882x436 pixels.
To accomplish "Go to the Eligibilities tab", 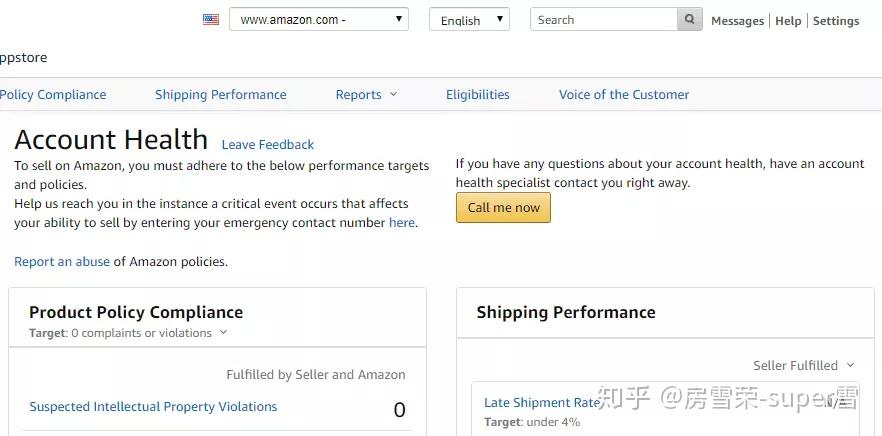I will (x=477, y=95).
